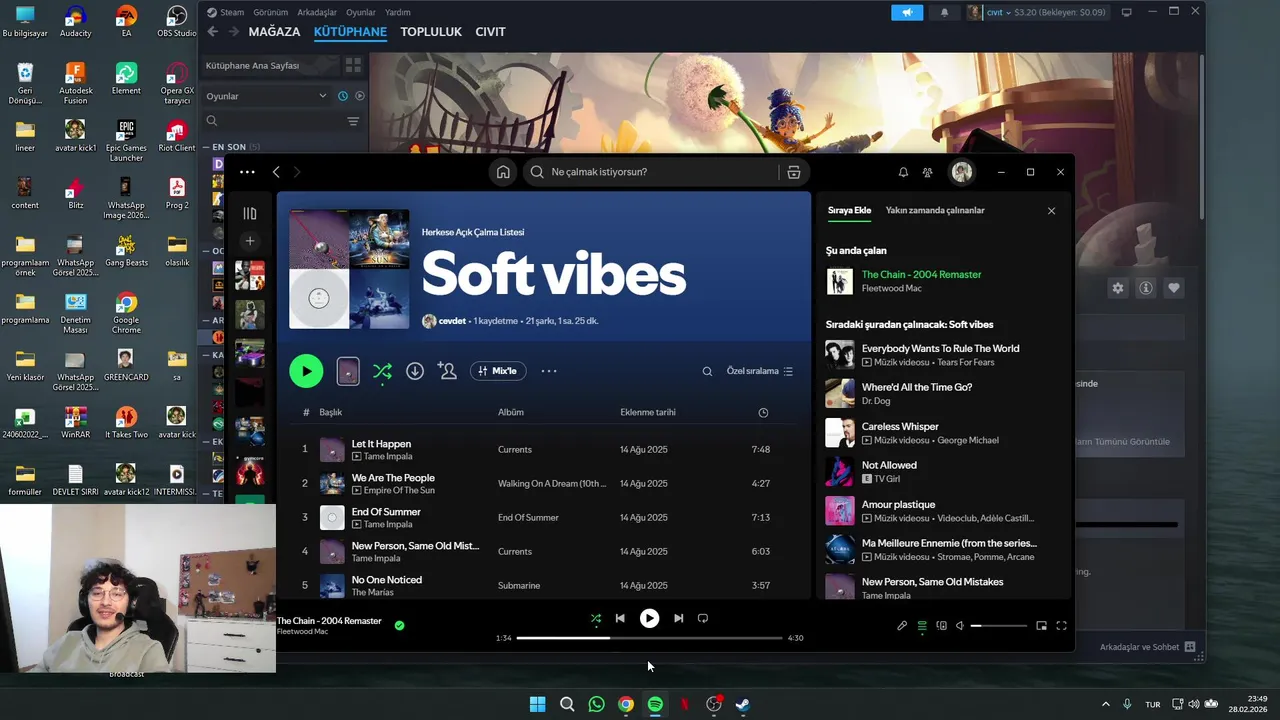Toggle smart shuffle on Soft vibes playlist
The height and width of the screenshot is (720, 1280).
(x=382, y=371)
